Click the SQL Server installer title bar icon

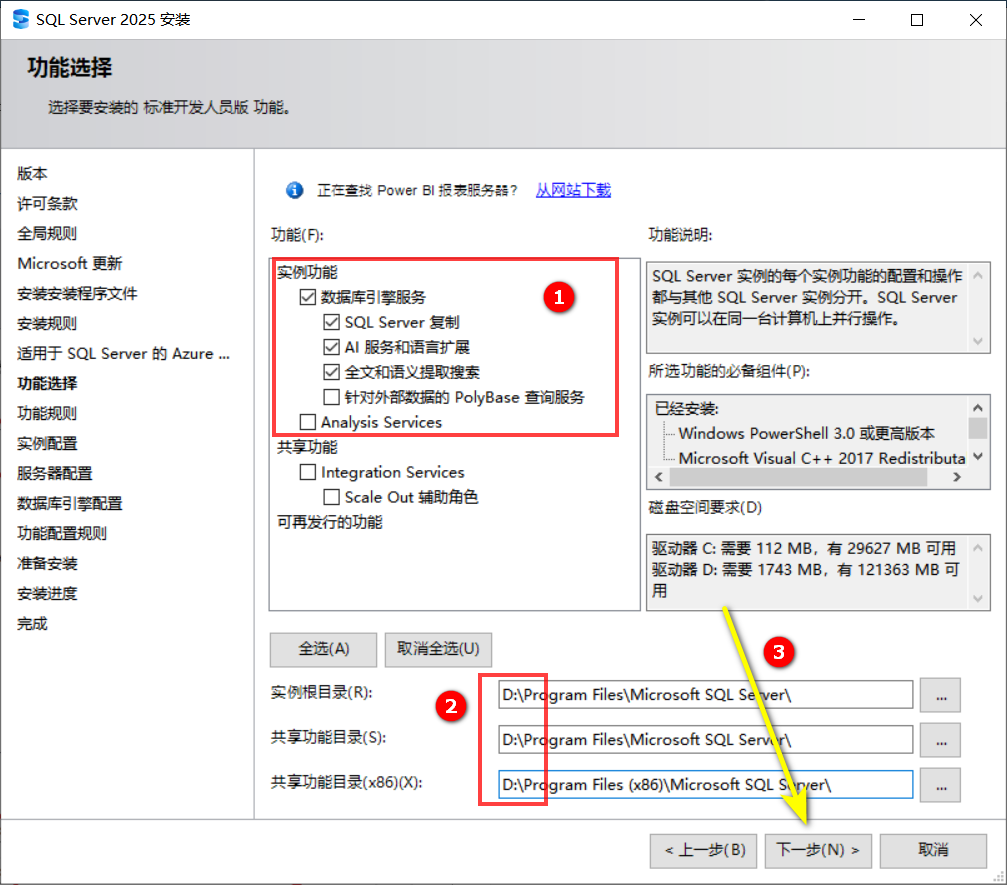(x=21, y=19)
